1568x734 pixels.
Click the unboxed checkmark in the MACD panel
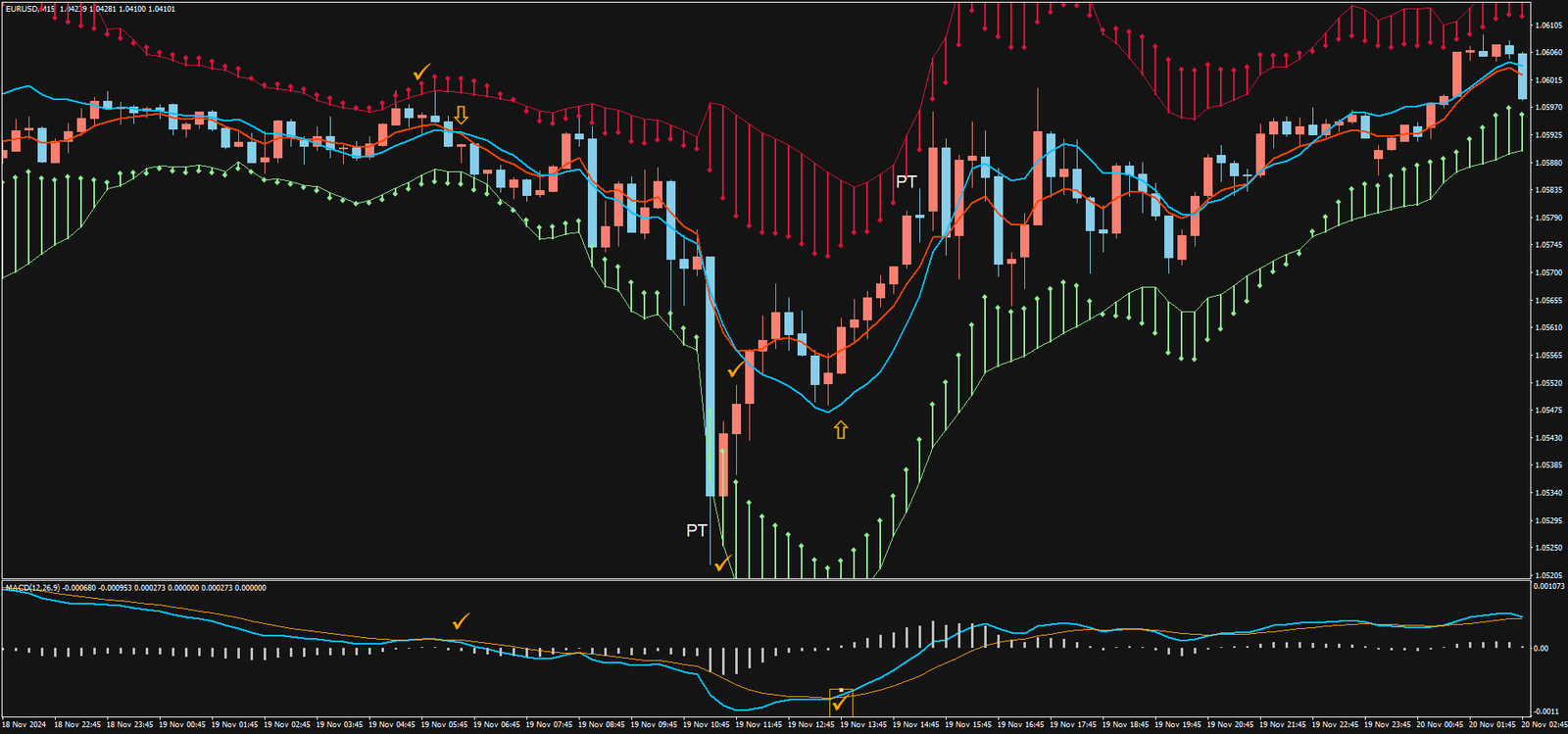(x=461, y=621)
